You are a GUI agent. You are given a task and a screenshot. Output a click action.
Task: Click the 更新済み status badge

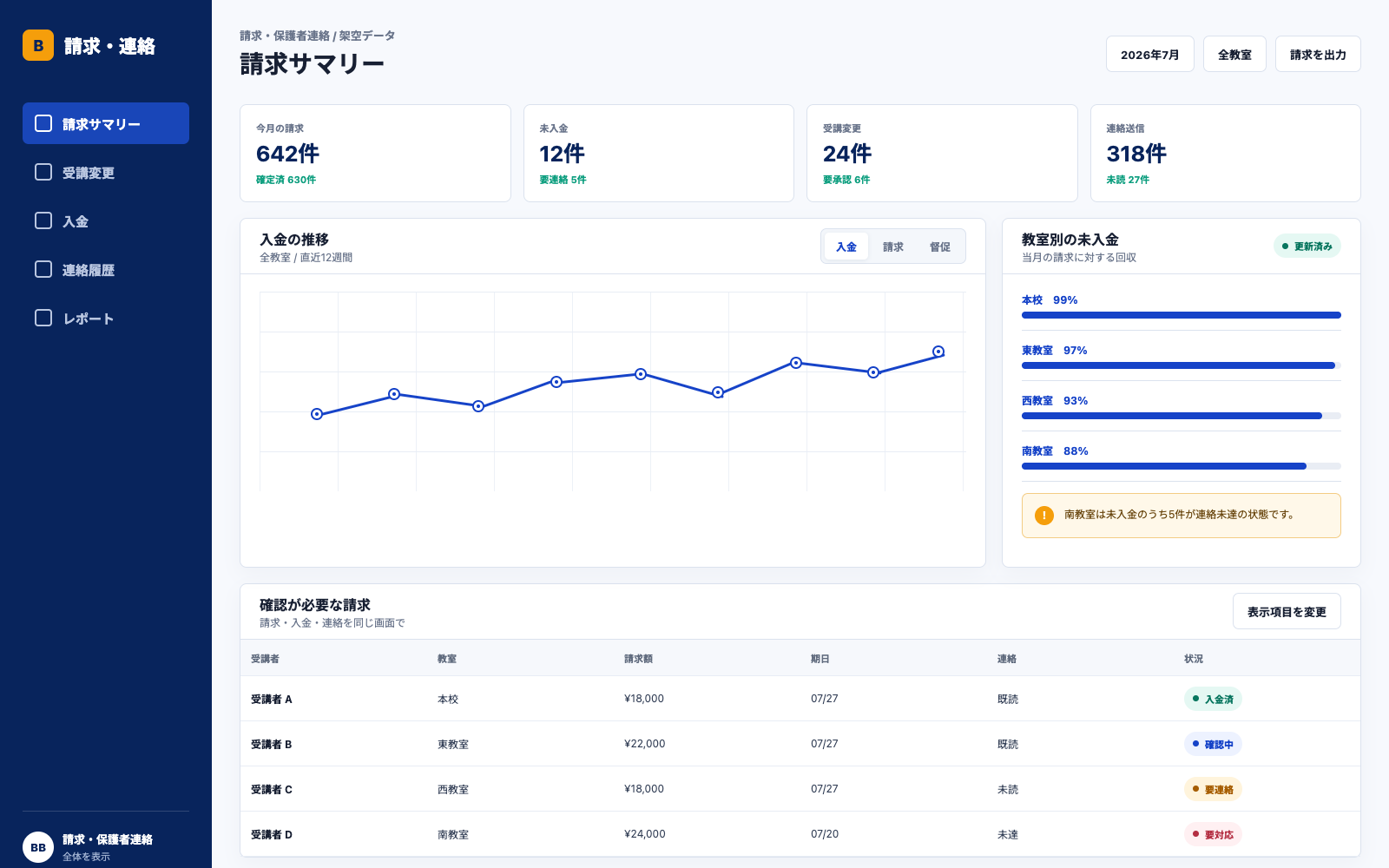[1307, 247]
